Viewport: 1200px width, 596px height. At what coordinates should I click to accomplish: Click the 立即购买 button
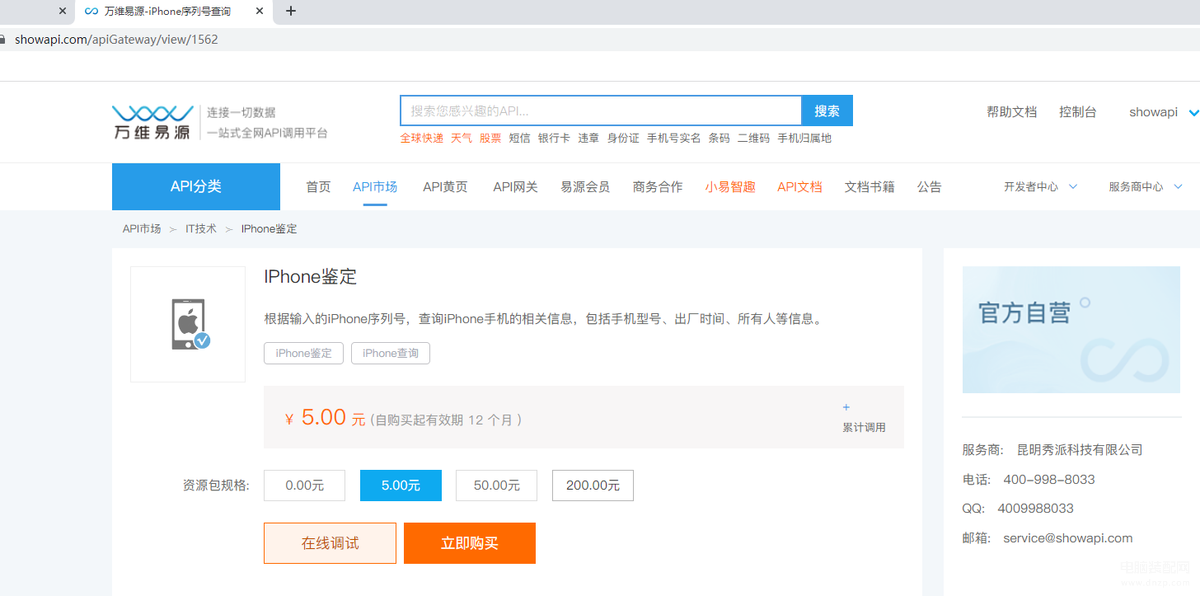(x=470, y=543)
